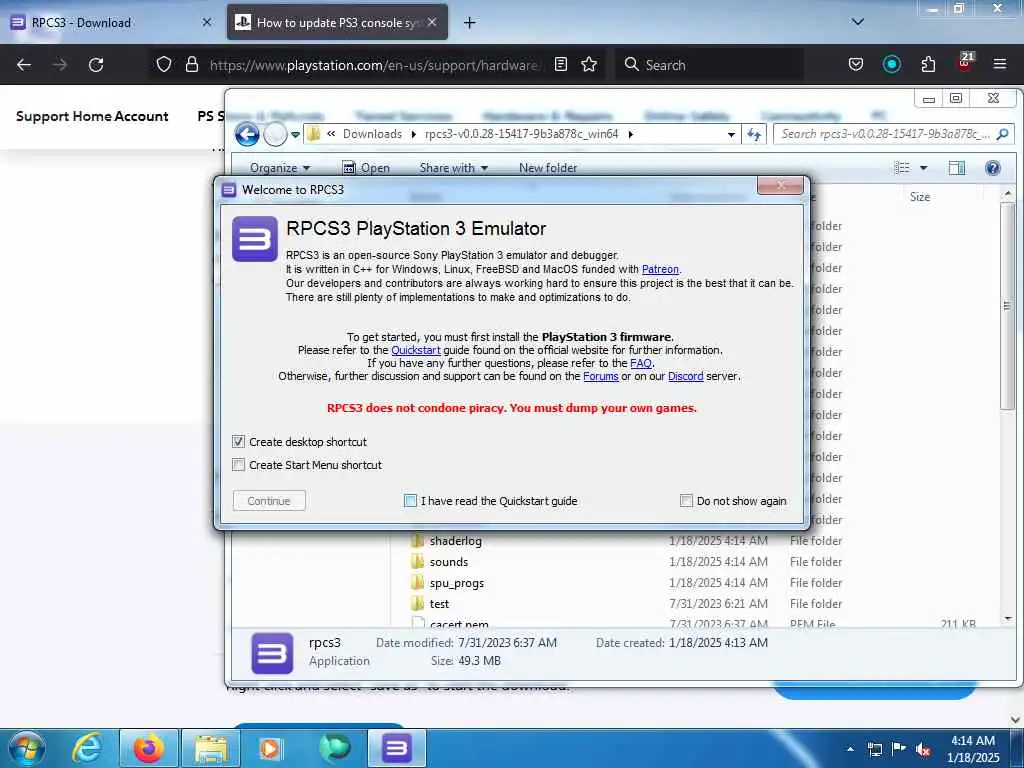
Task: Select the test folder
Action: 439,603
